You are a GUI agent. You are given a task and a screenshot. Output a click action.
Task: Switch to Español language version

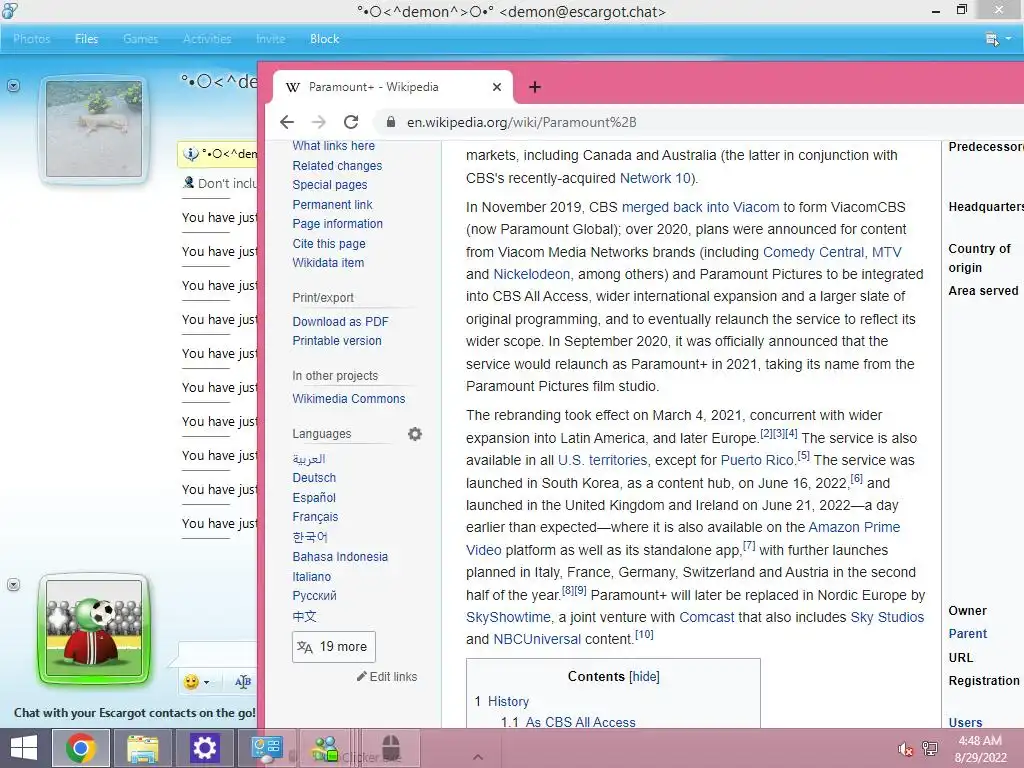coord(314,498)
